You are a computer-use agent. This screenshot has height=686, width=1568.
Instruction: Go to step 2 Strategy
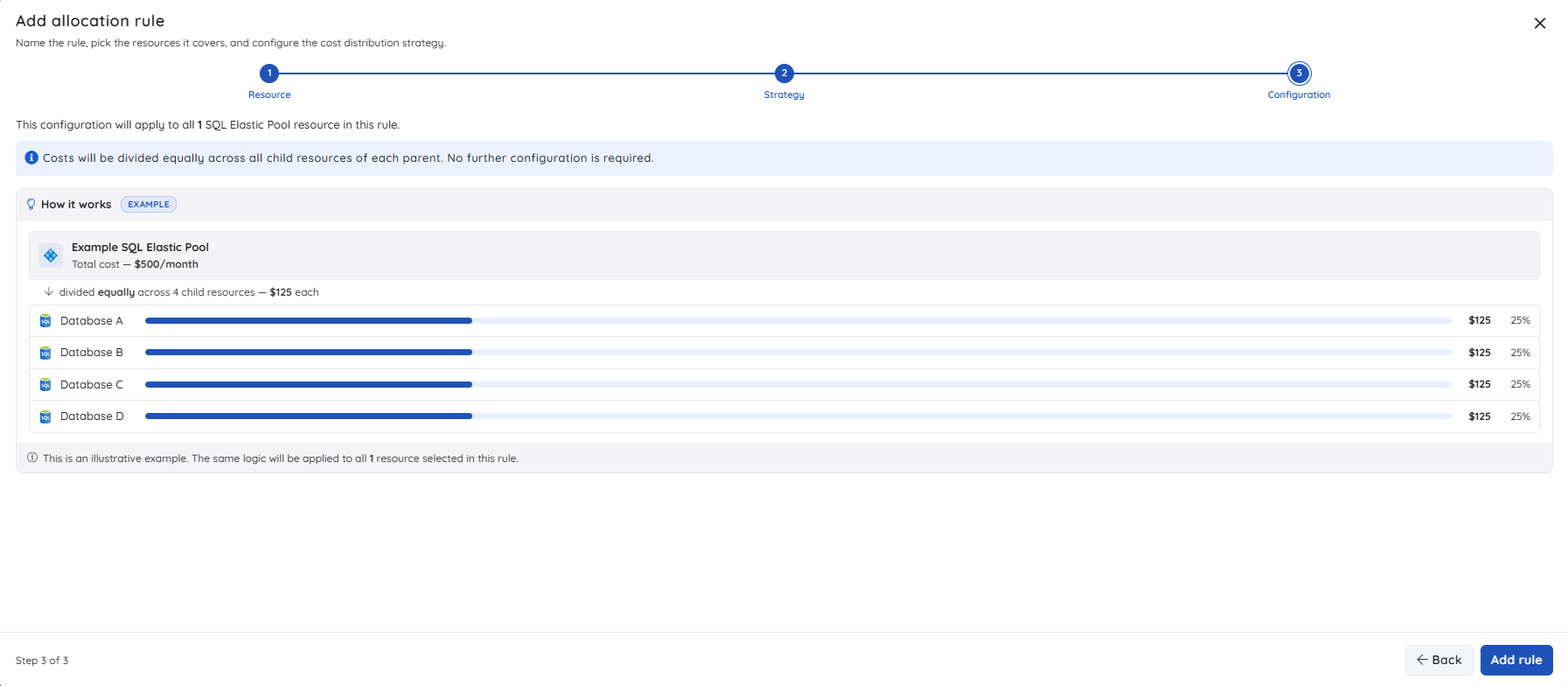point(784,73)
